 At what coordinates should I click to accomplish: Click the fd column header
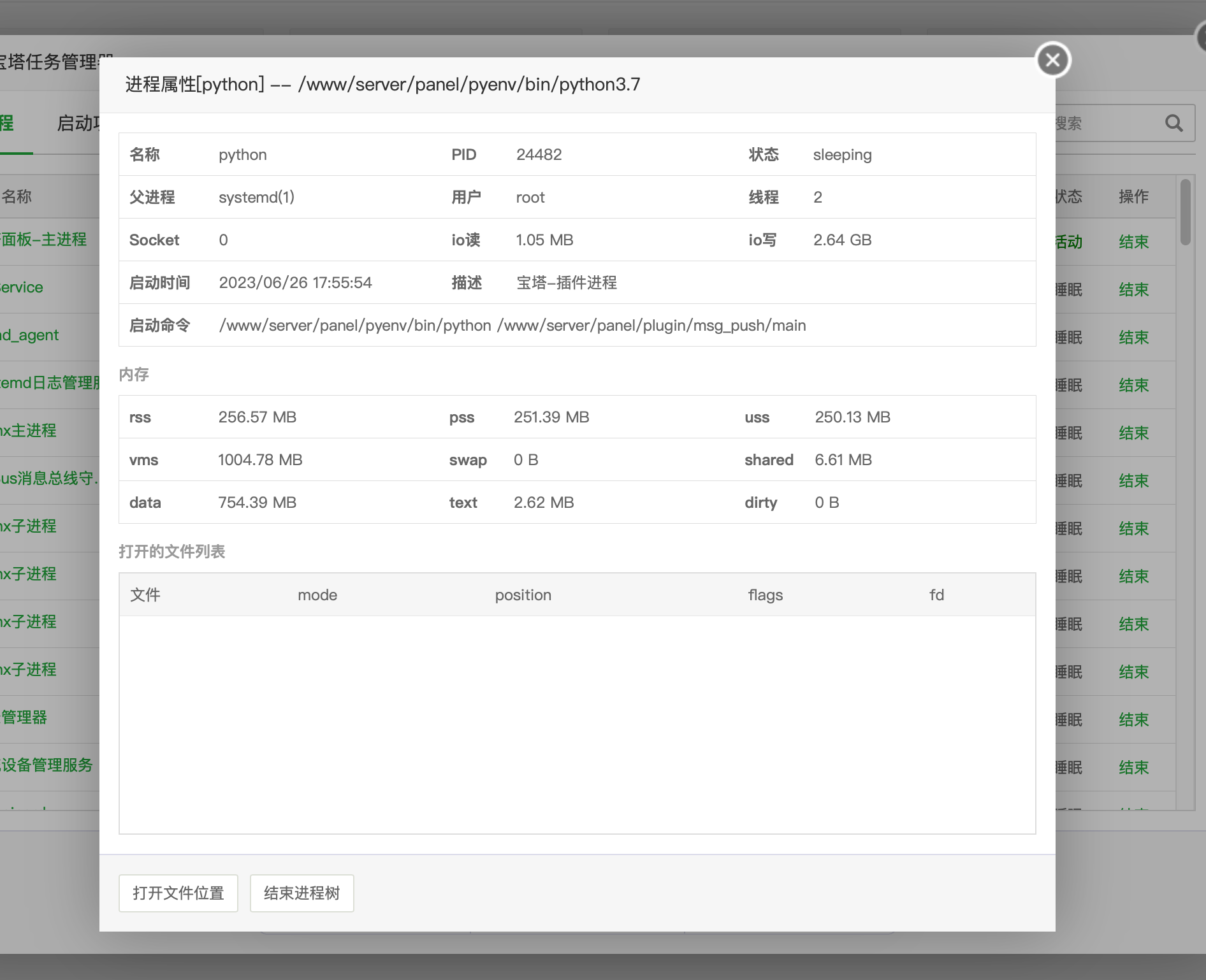coord(936,595)
